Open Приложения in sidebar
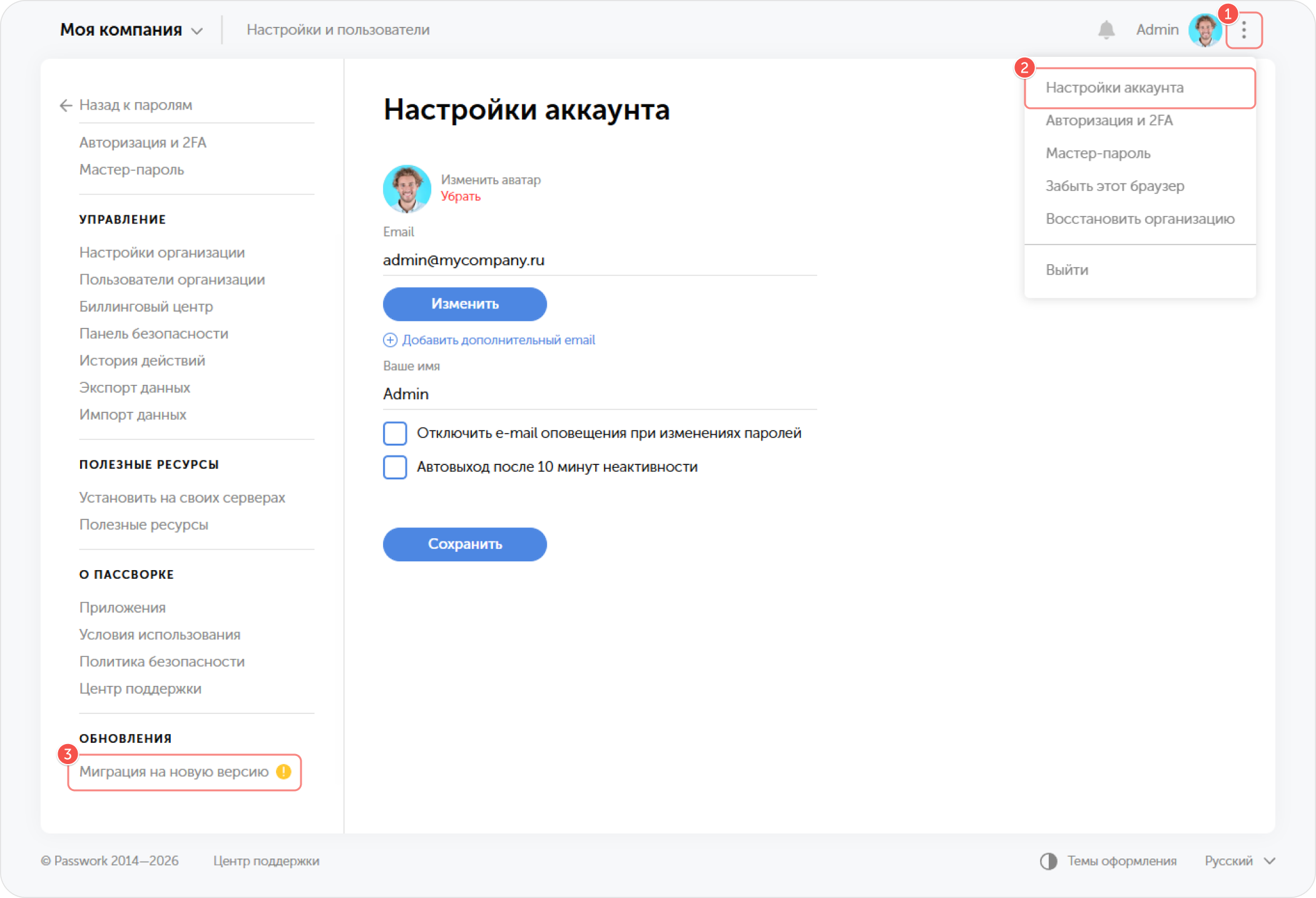The image size is (1316, 898). [122, 607]
